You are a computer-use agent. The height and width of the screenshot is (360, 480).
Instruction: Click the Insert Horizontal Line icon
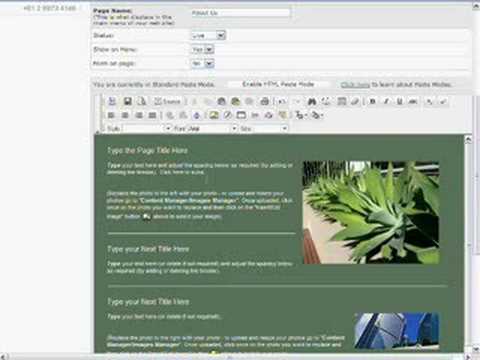tap(255, 115)
